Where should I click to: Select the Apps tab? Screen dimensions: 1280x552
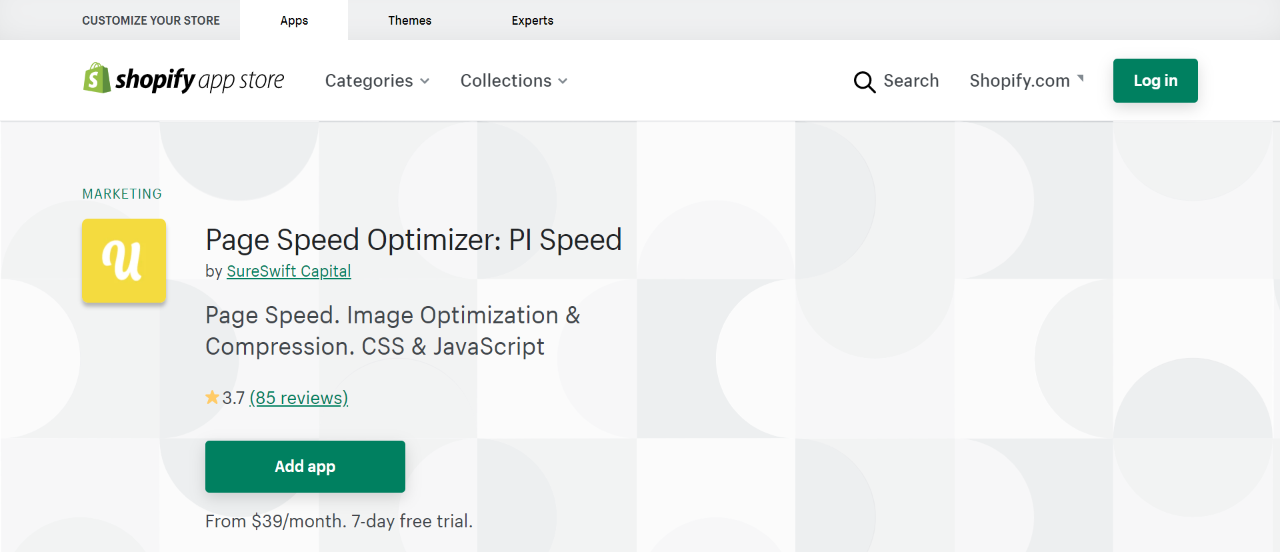tap(294, 20)
